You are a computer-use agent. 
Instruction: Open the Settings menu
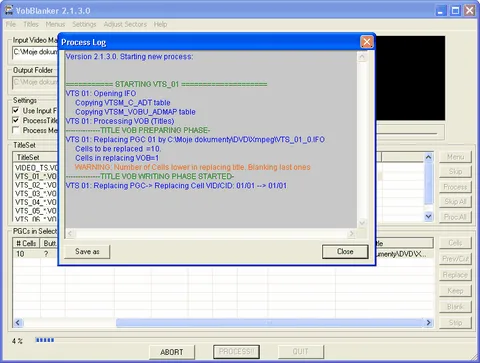pyautogui.click(x=84, y=24)
